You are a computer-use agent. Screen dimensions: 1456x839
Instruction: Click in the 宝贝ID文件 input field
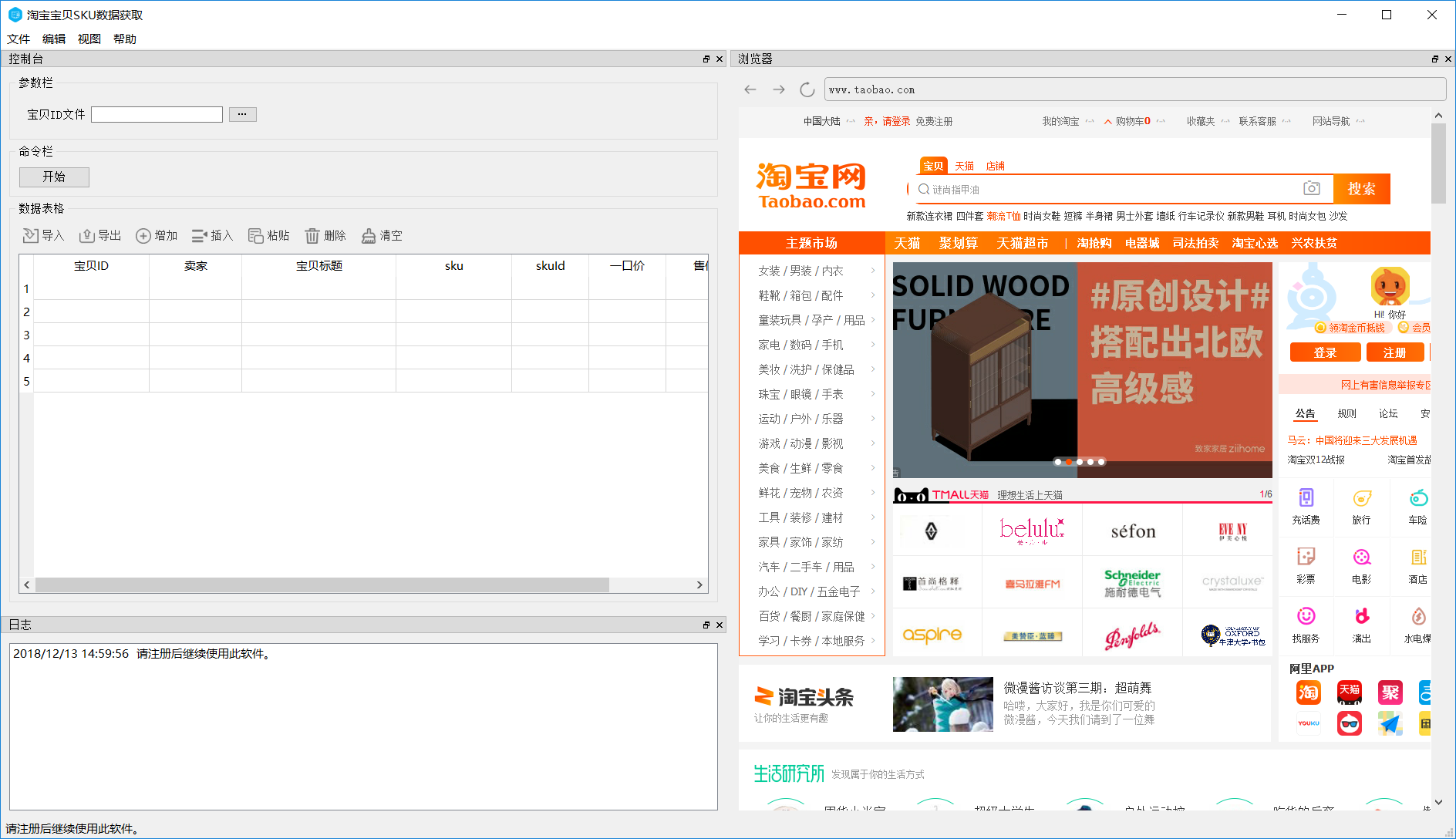(x=157, y=114)
